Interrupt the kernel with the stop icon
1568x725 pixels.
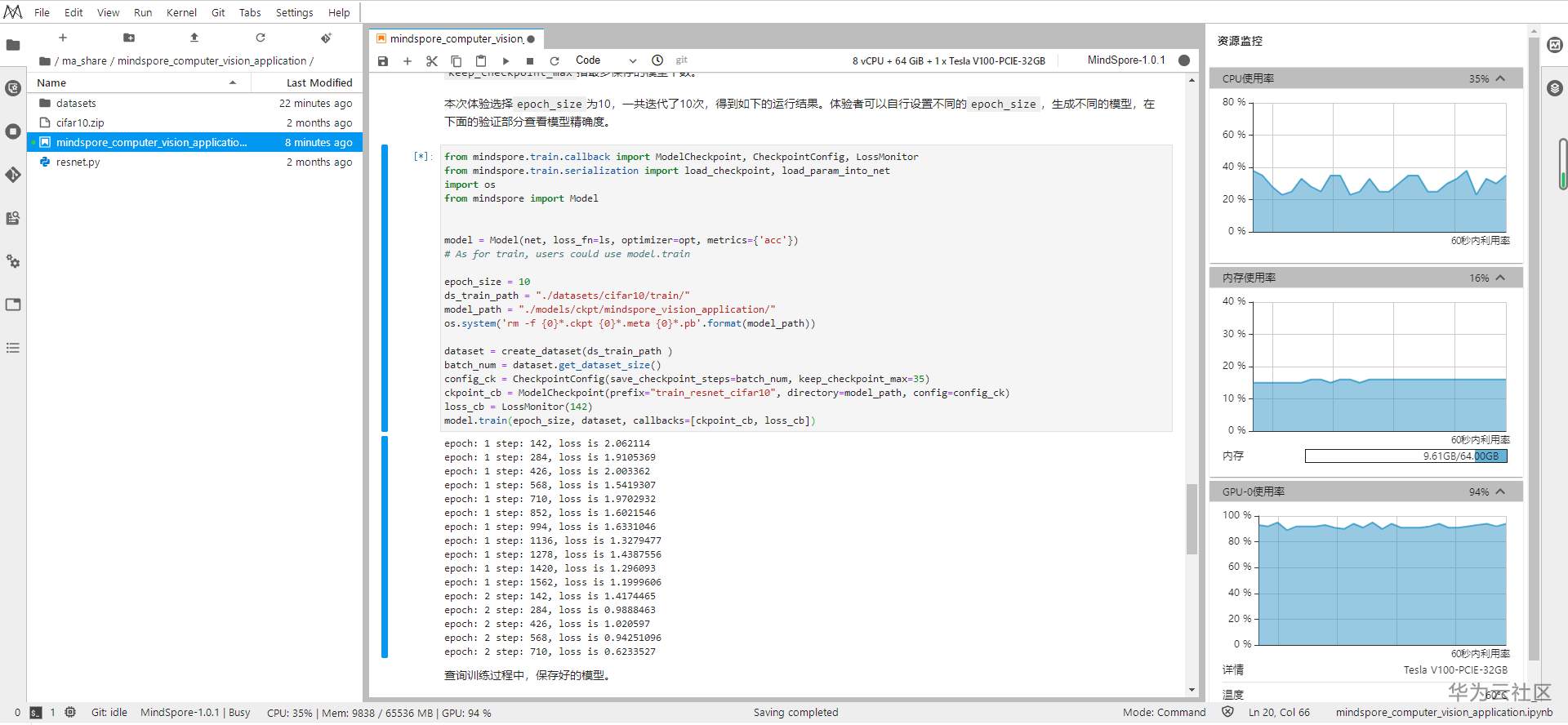click(x=530, y=61)
